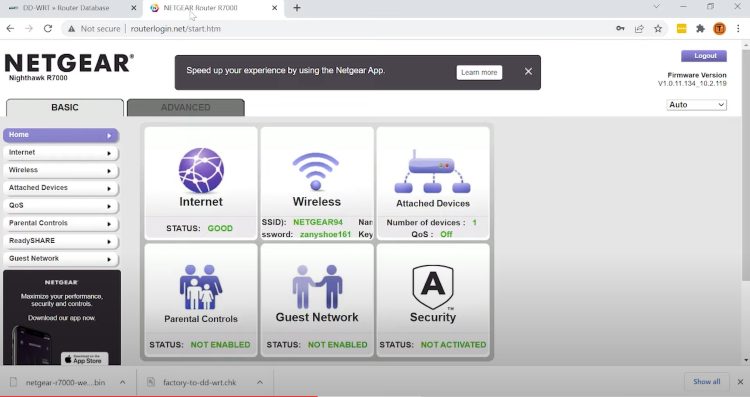This screenshot has height=397, width=750.
Task: Click the Not secure warning icon
Action: 71,29
